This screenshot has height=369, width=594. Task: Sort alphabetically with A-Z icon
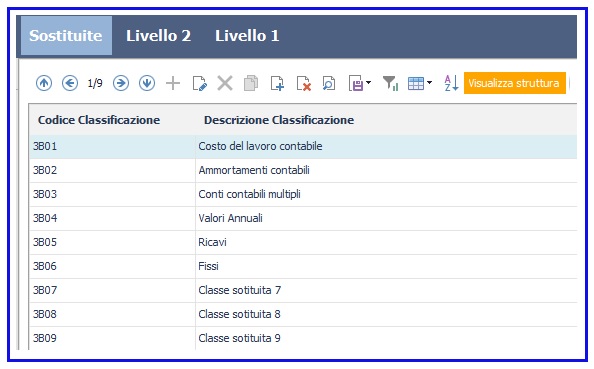tap(451, 83)
